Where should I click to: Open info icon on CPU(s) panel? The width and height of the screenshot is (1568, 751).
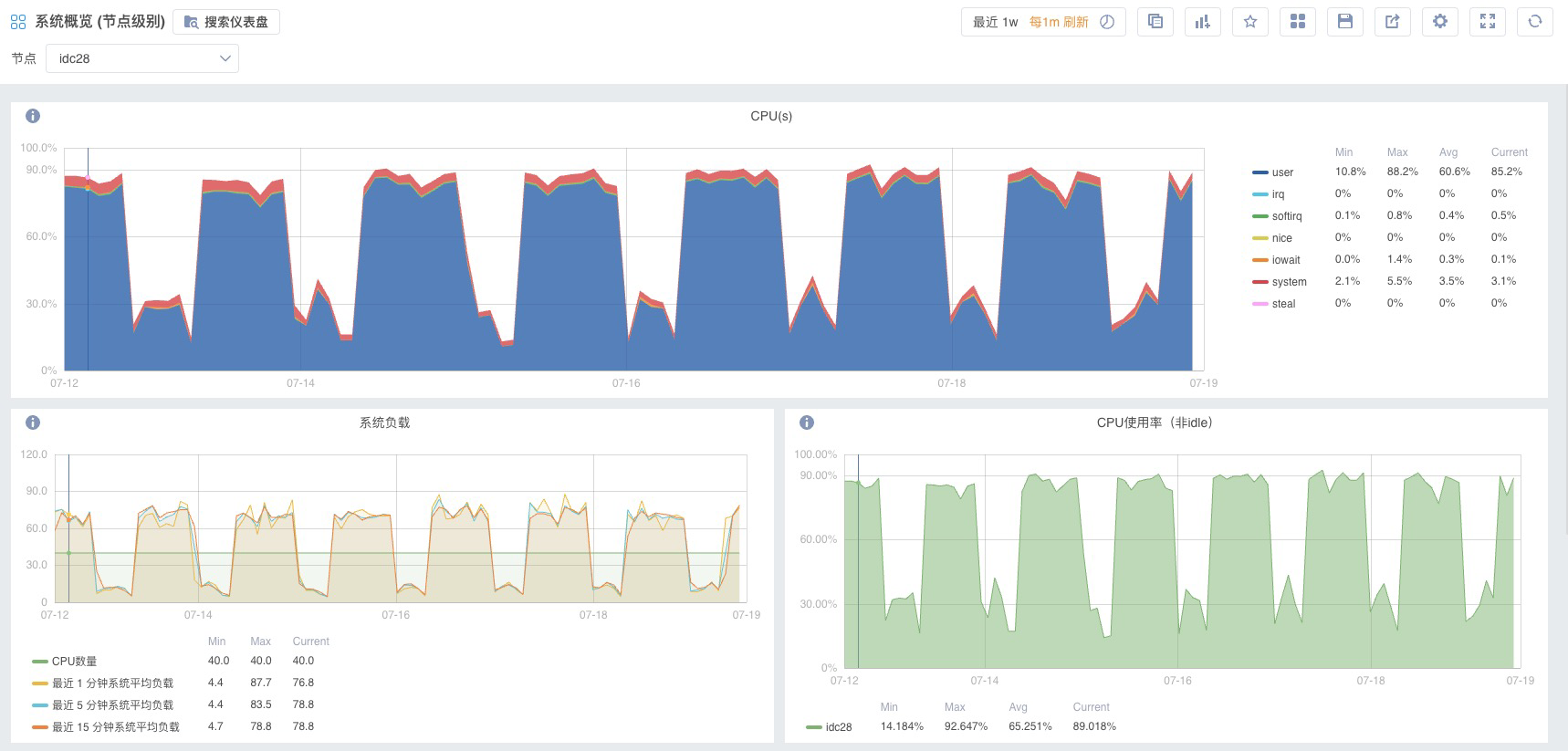click(33, 116)
